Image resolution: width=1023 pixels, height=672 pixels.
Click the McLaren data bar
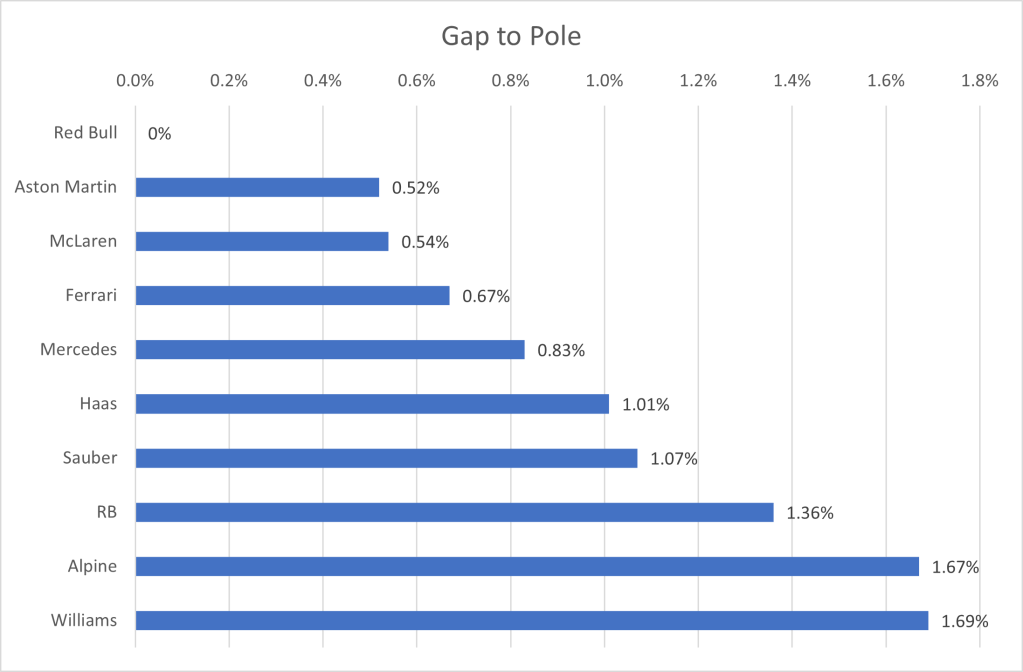click(x=261, y=242)
